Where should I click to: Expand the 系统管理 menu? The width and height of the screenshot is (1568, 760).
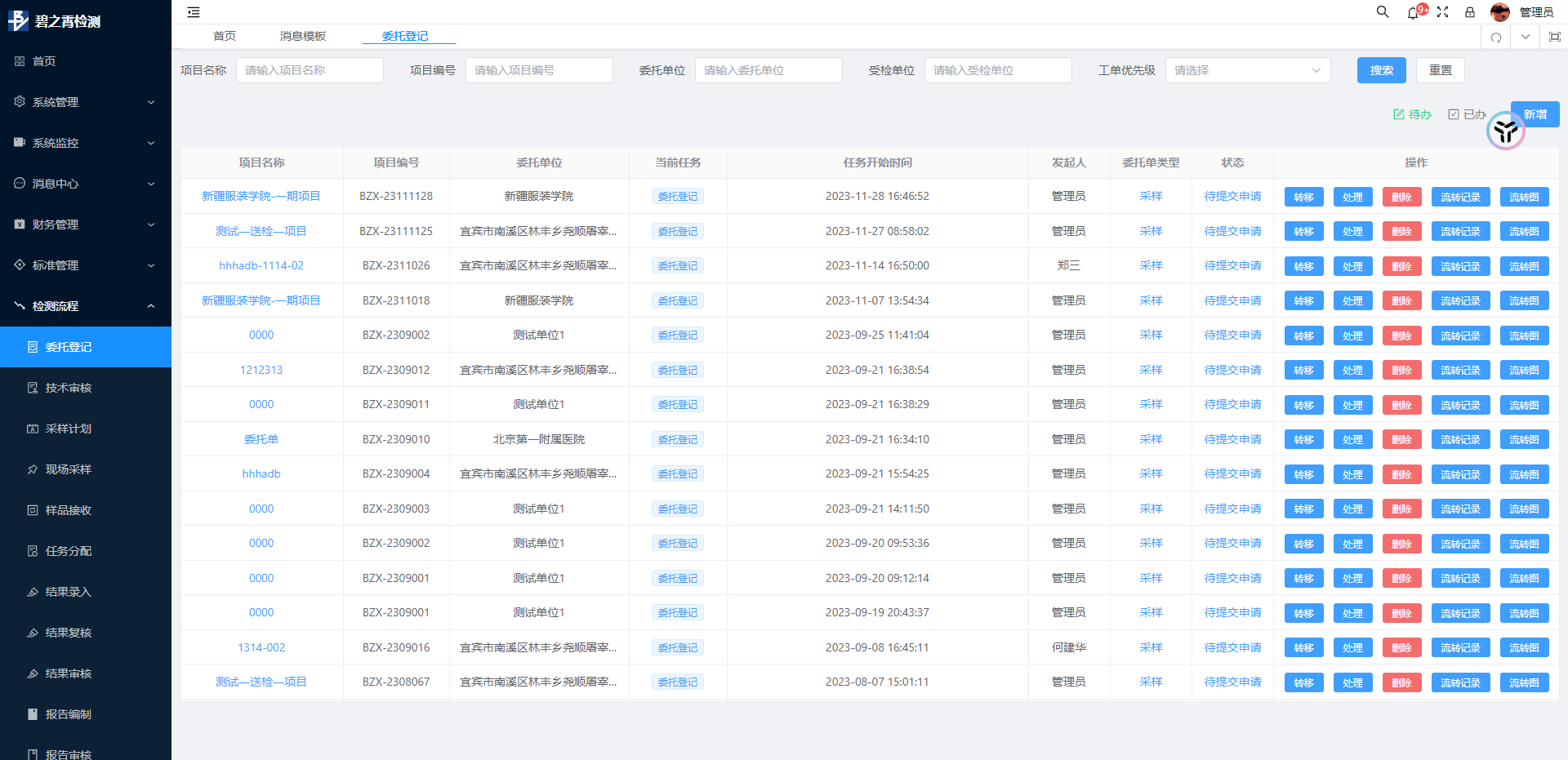click(x=86, y=102)
